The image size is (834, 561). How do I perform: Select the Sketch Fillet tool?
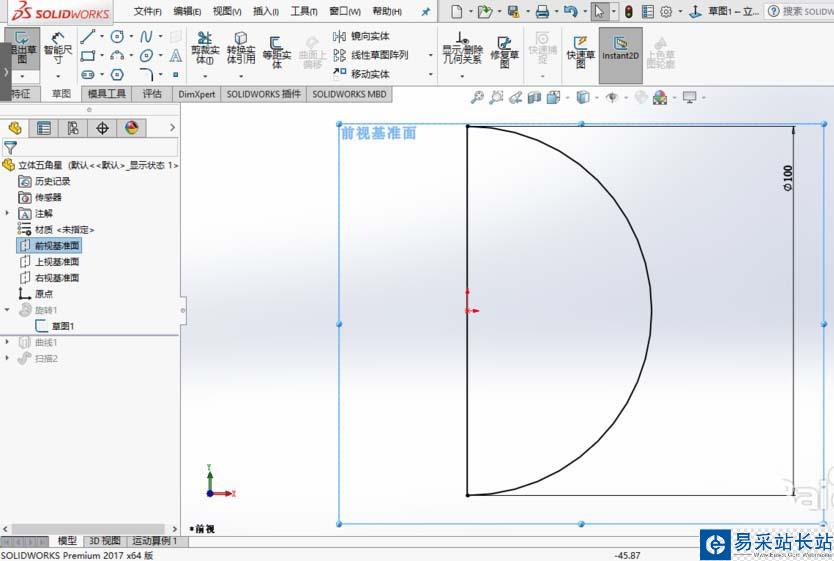(x=146, y=74)
